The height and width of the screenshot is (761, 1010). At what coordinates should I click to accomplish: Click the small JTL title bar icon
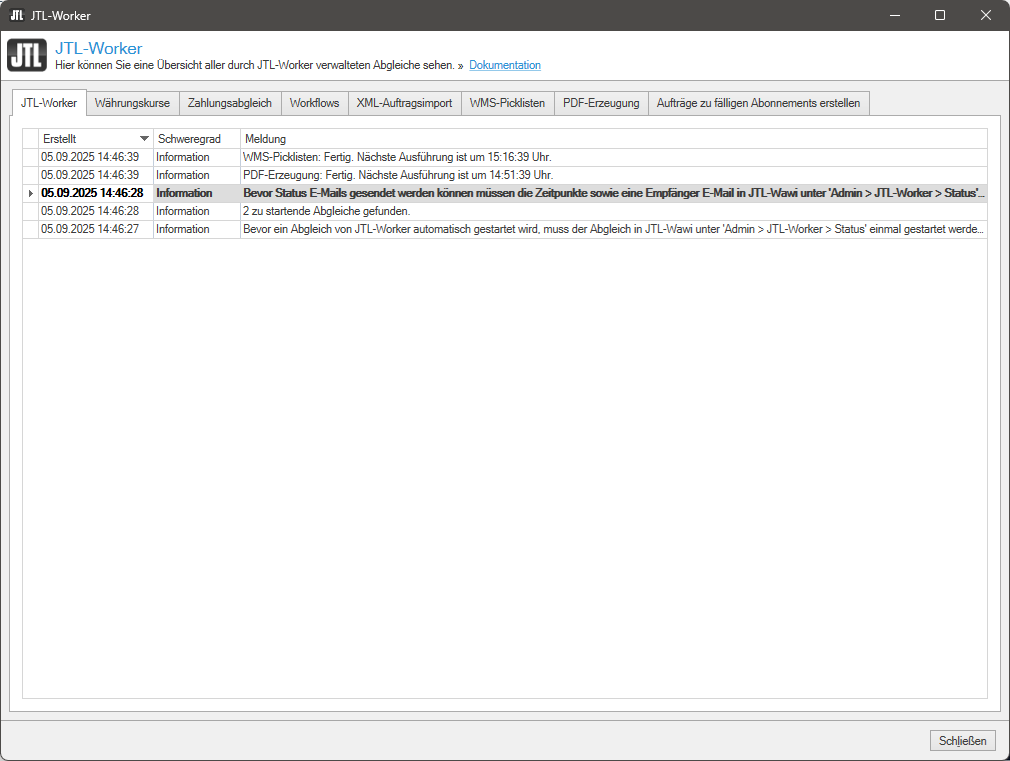(16, 15)
